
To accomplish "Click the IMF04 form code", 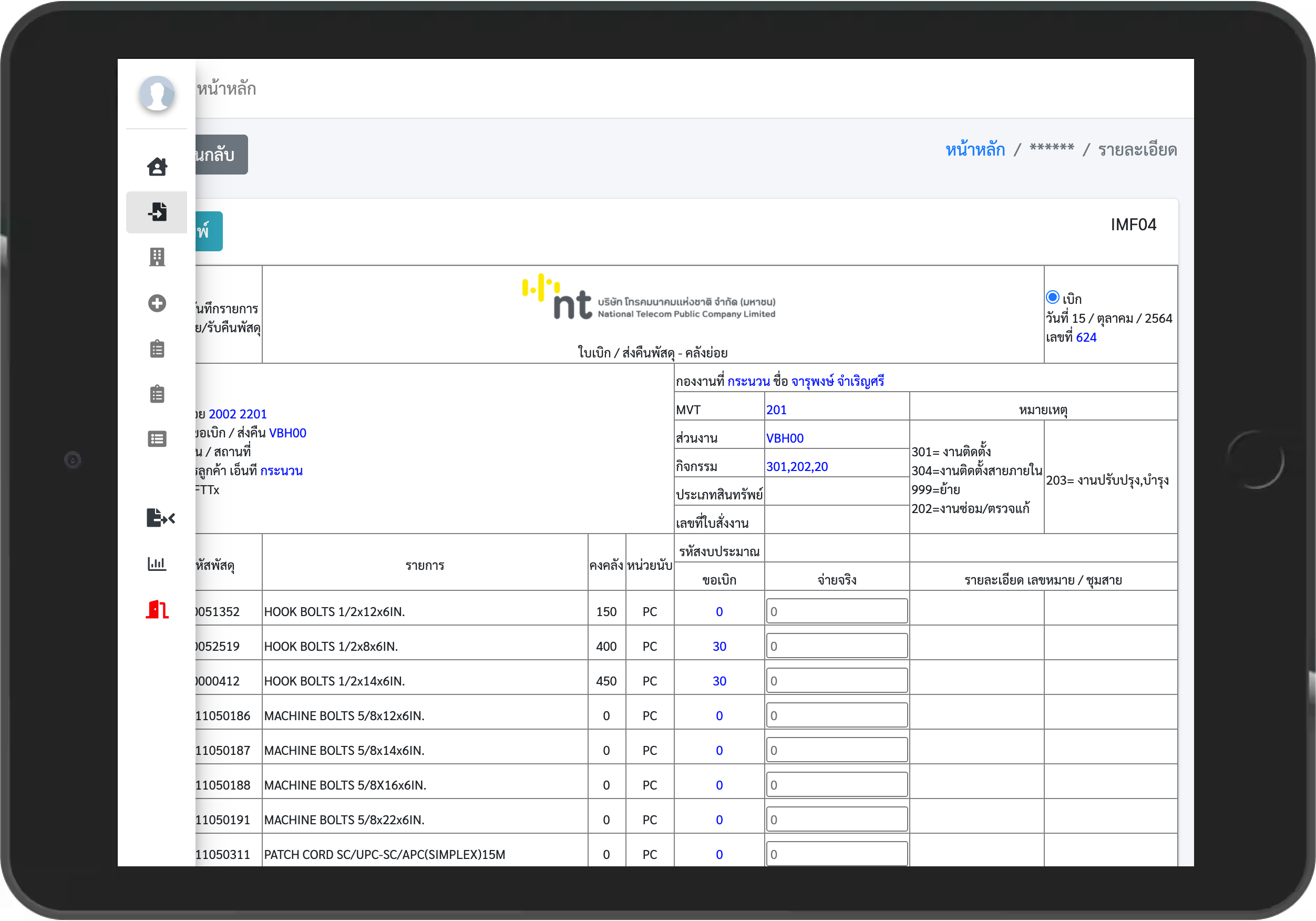I will 1133,224.
